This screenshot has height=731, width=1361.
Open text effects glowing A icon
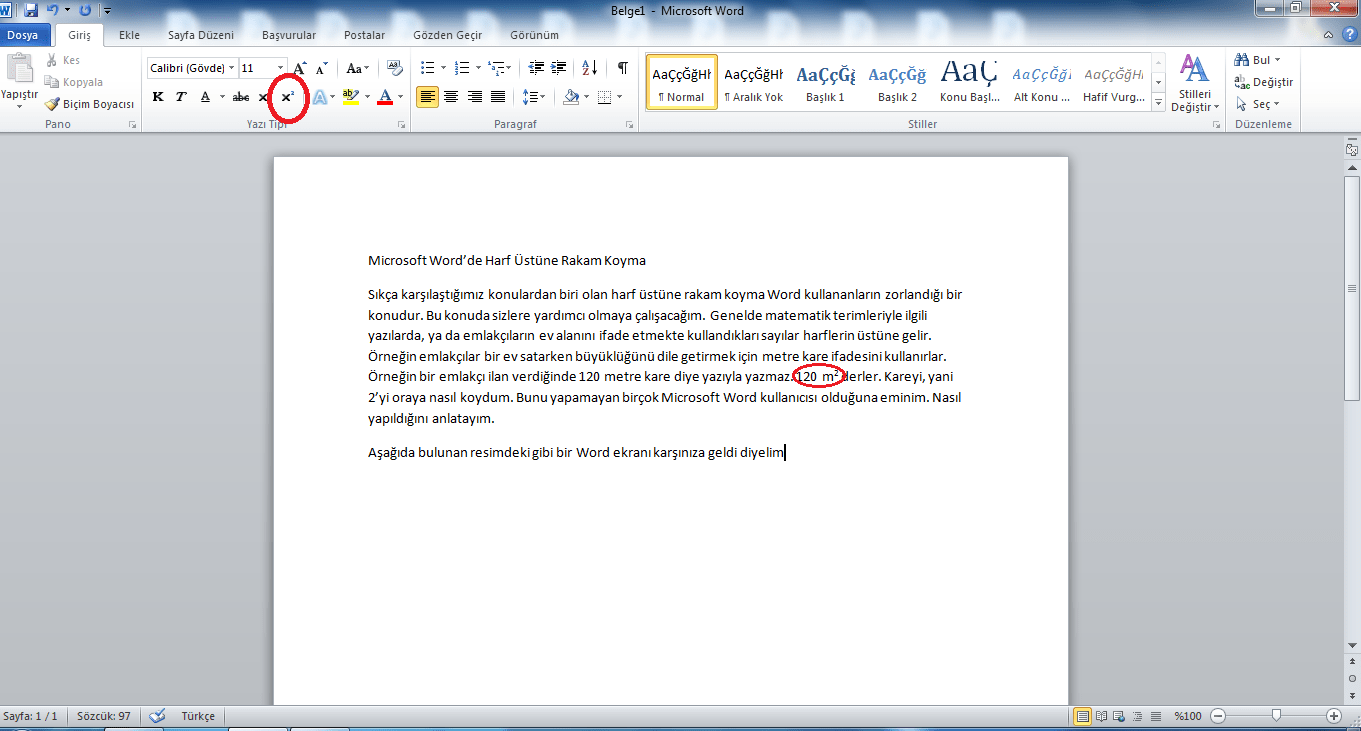320,97
